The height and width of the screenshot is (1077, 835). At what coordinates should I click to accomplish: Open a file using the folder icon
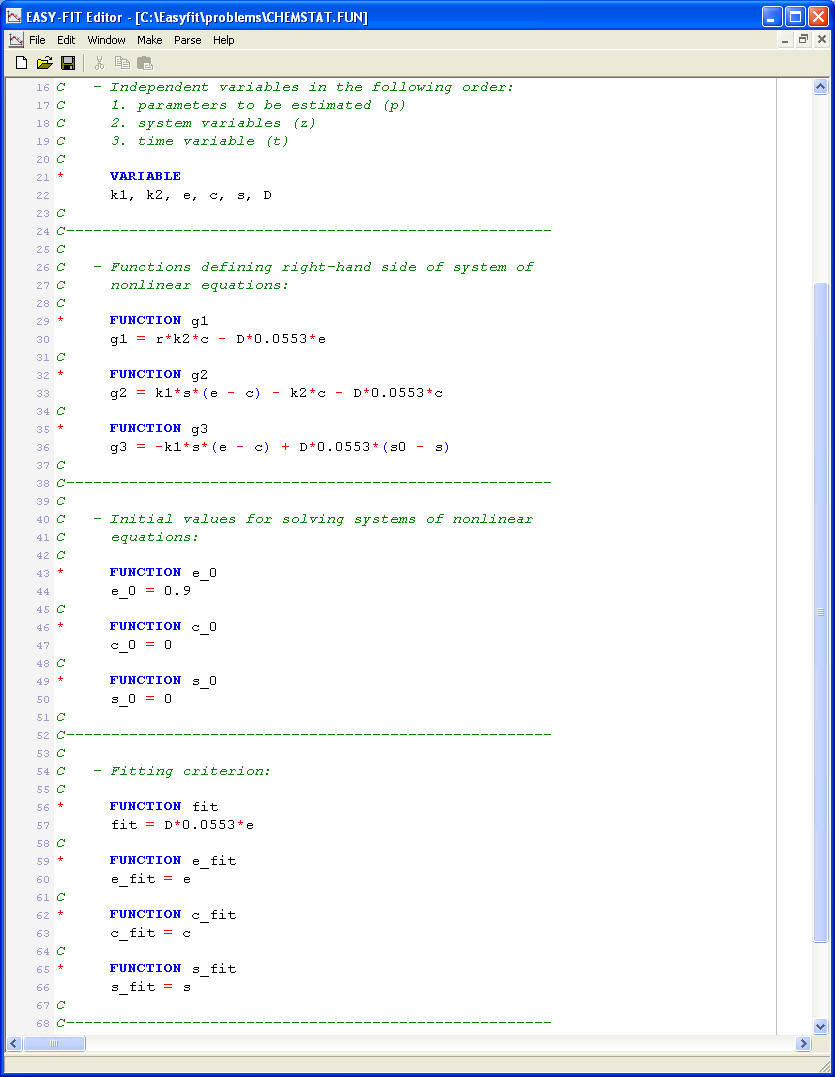tap(44, 63)
